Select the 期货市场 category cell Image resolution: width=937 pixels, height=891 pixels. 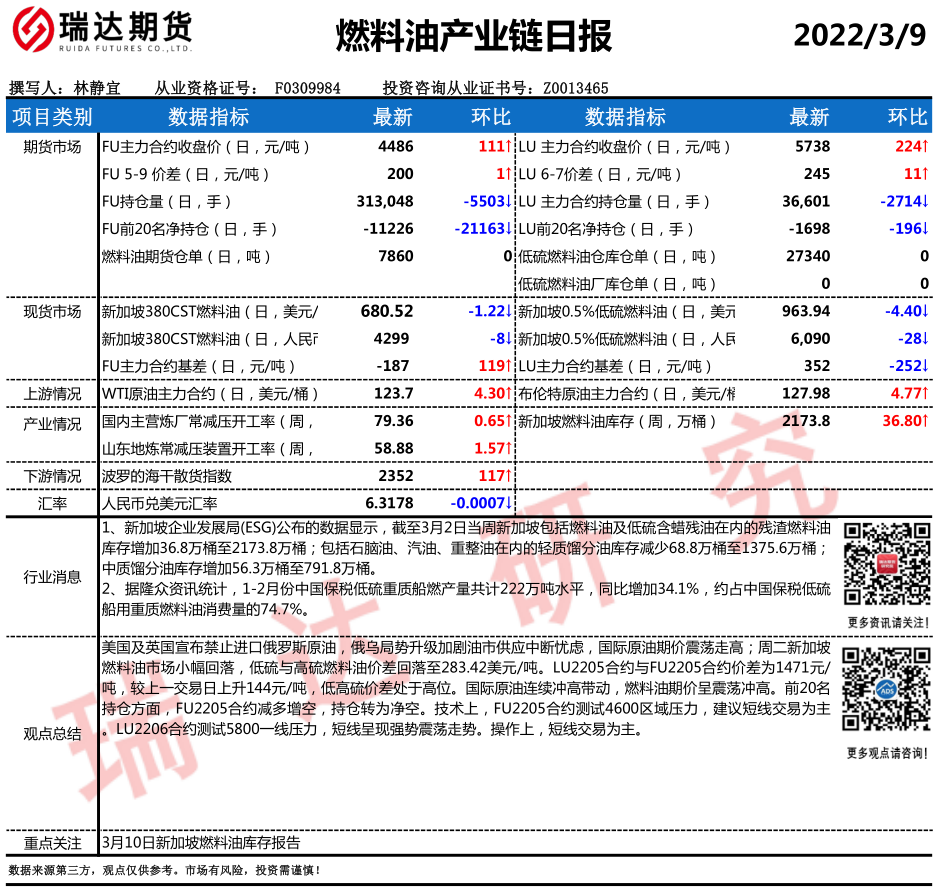click(52, 147)
